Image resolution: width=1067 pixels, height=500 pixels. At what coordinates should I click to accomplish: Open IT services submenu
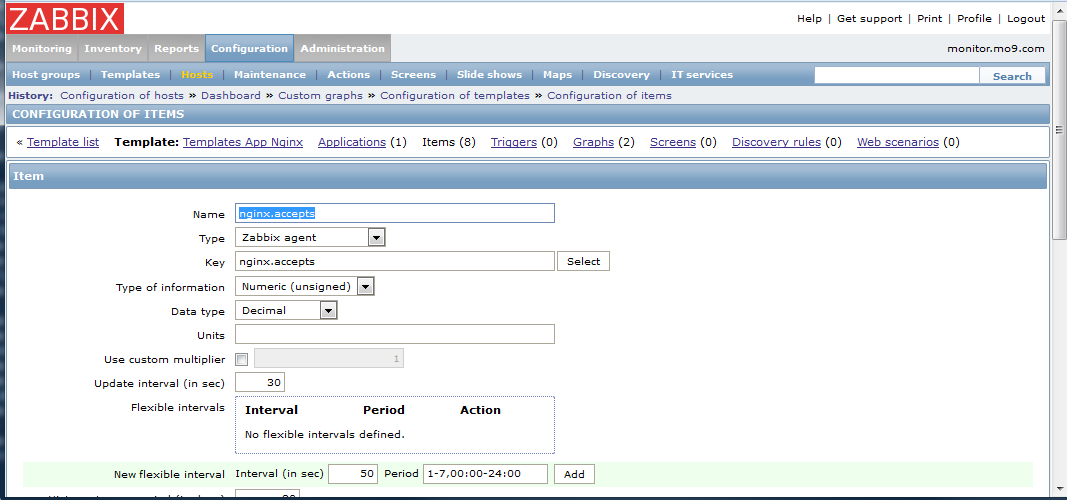[702, 75]
